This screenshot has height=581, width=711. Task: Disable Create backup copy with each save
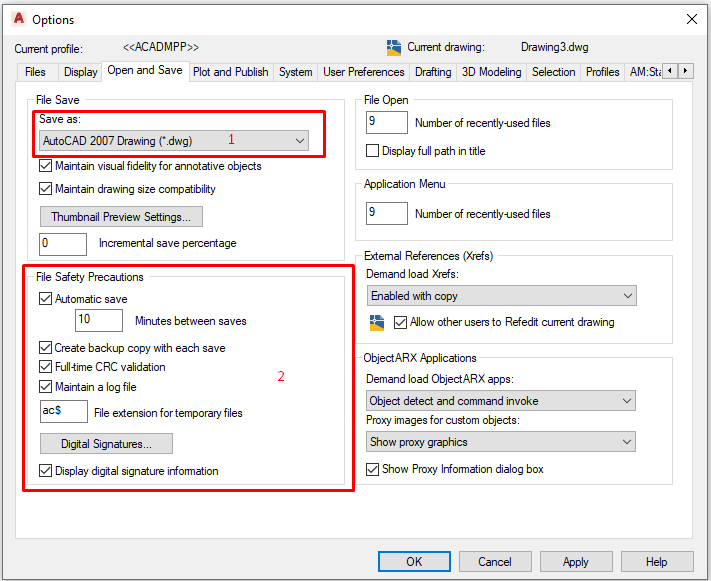tap(45, 348)
